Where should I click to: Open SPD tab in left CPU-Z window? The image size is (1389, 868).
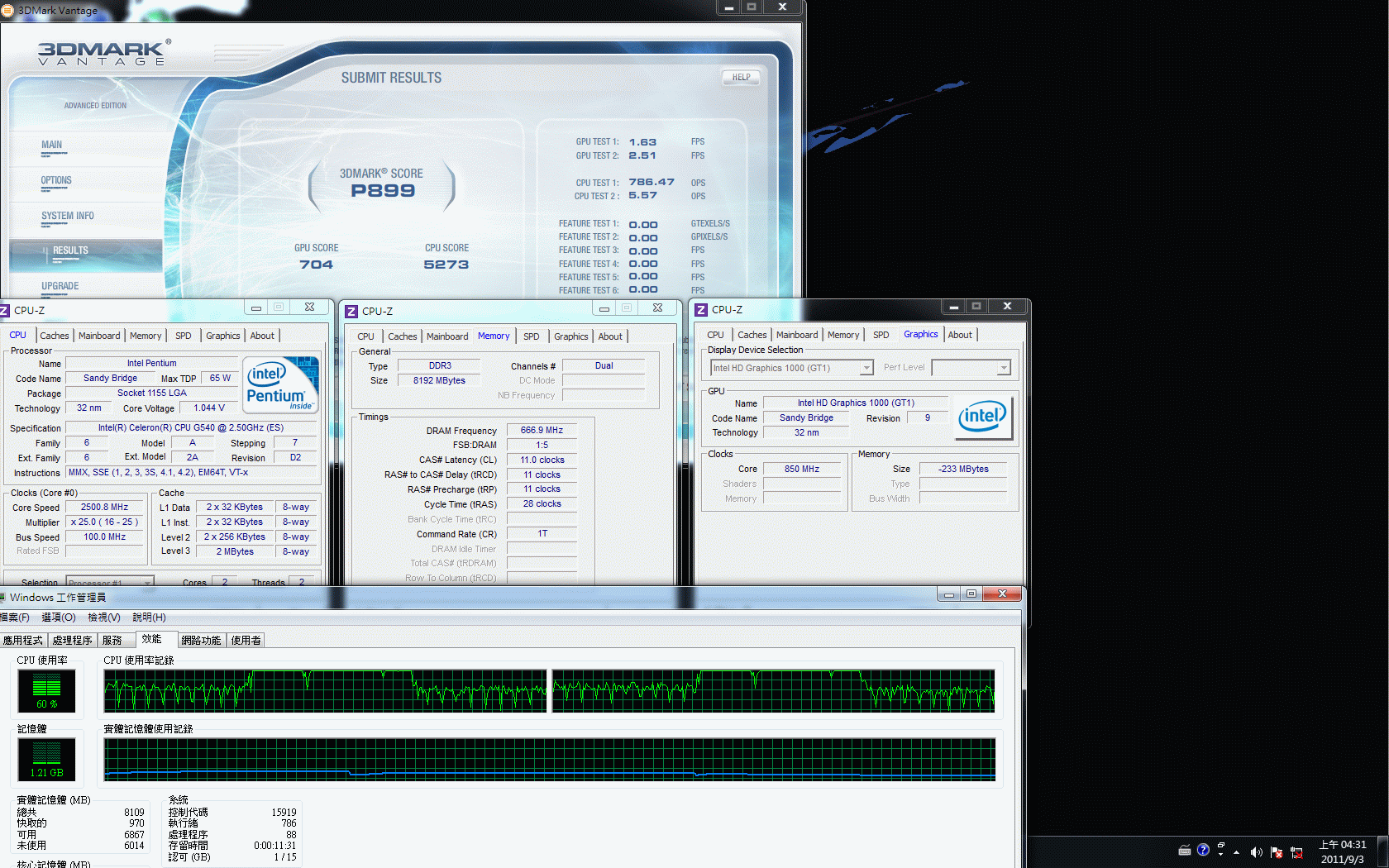184,336
